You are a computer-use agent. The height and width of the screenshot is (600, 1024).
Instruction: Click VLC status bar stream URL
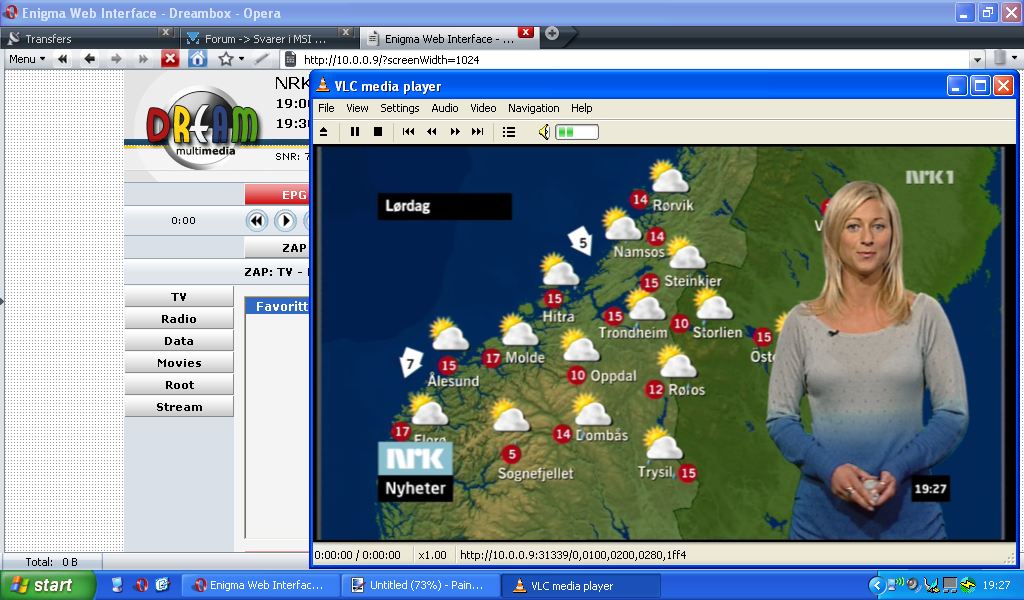(x=573, y=555)
